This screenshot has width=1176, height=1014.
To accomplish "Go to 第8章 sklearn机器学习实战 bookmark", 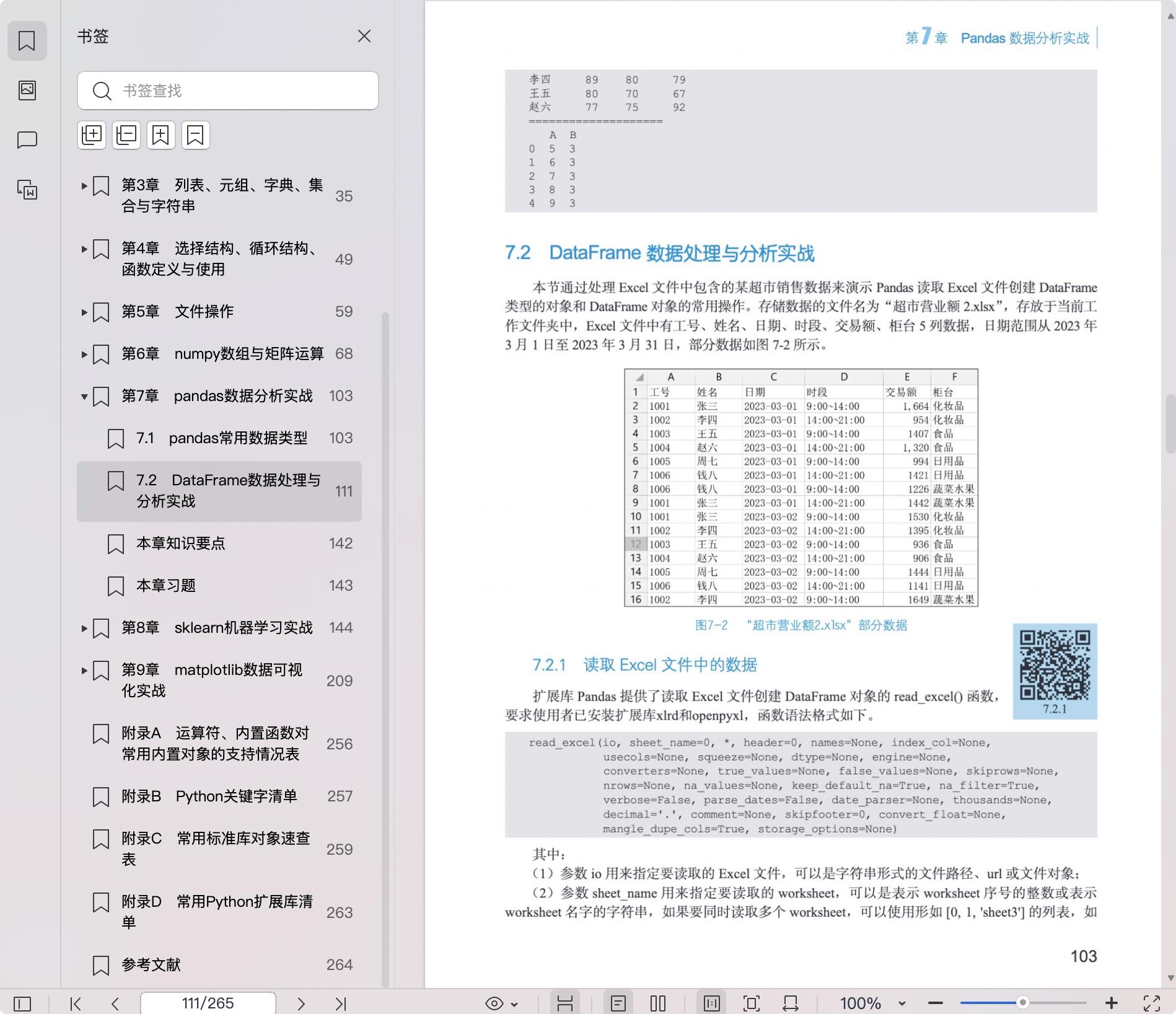I will click(219, 628).
